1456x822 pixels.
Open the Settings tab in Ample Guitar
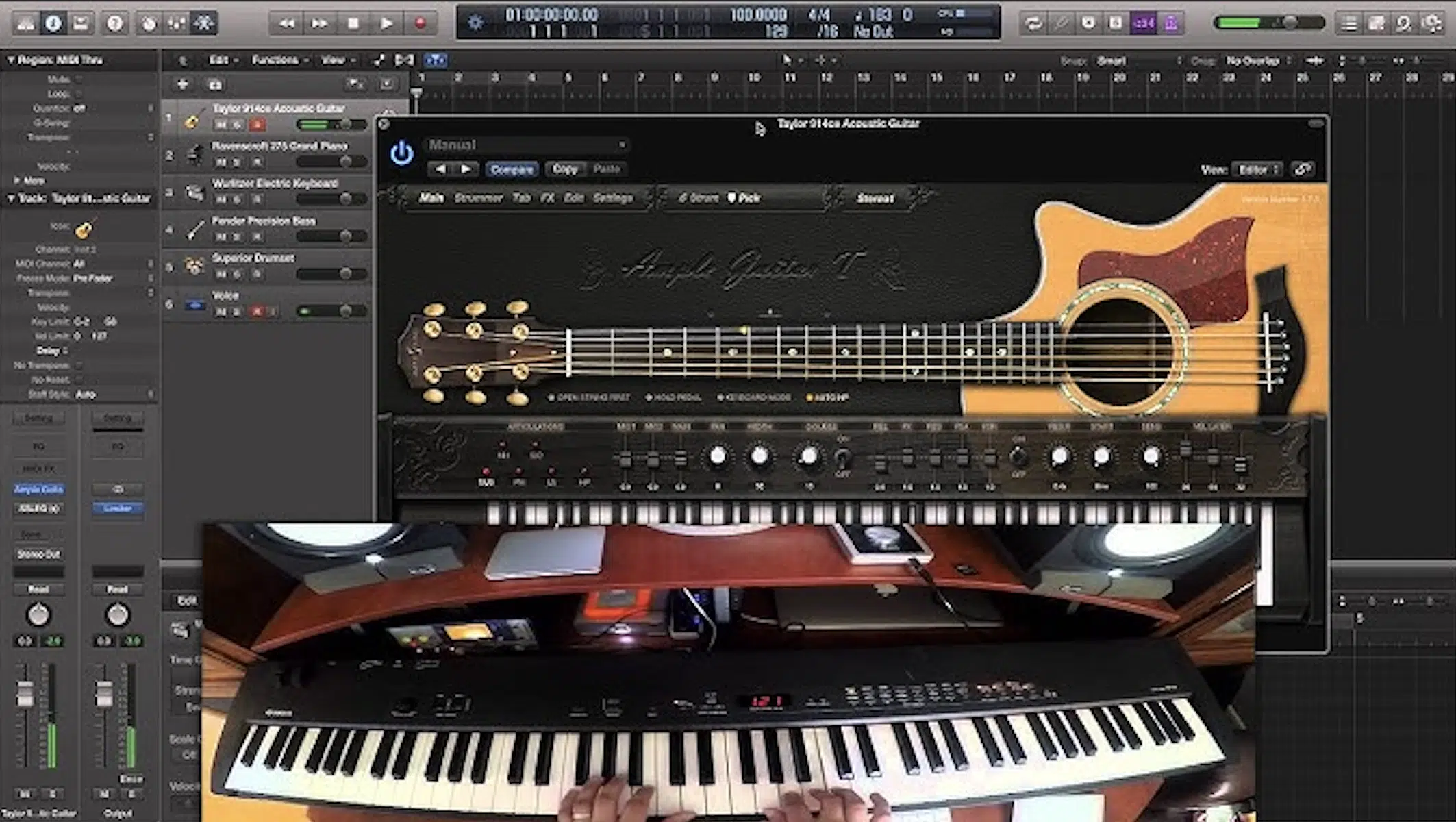click(613, 198)
